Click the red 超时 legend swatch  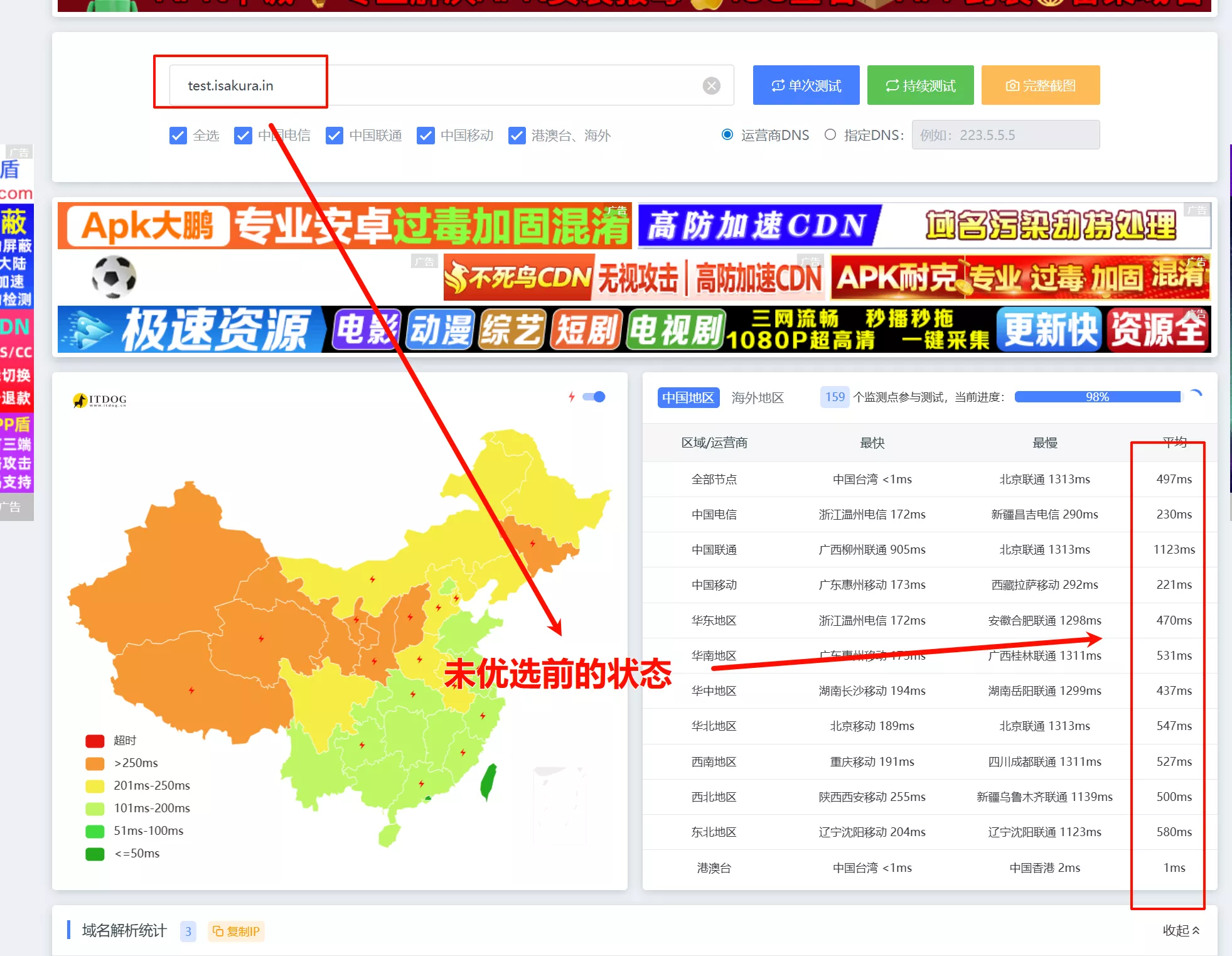click(x=95, y=741)
